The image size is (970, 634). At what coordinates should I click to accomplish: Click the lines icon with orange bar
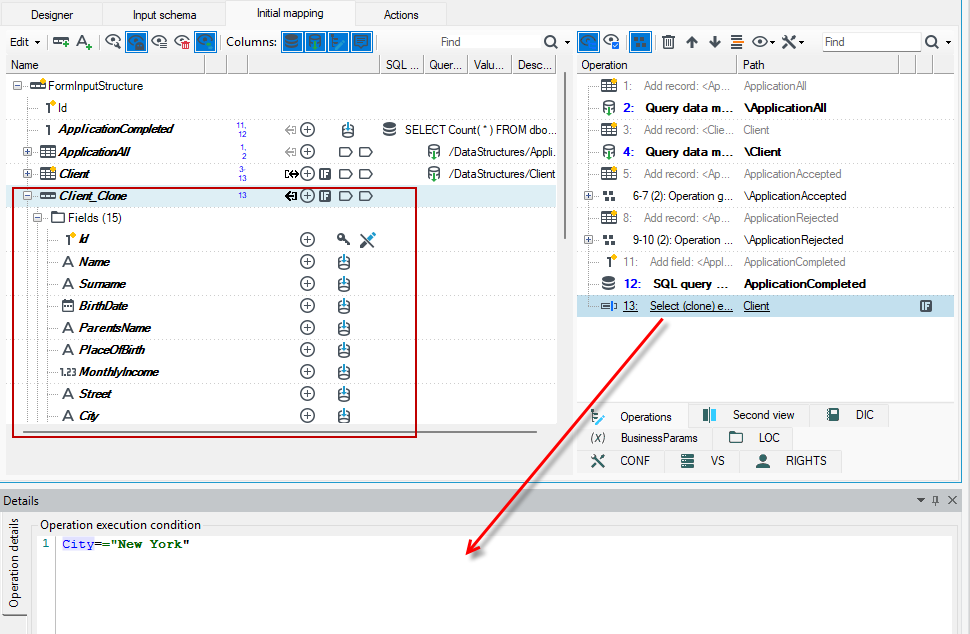(x=736, y=41)
